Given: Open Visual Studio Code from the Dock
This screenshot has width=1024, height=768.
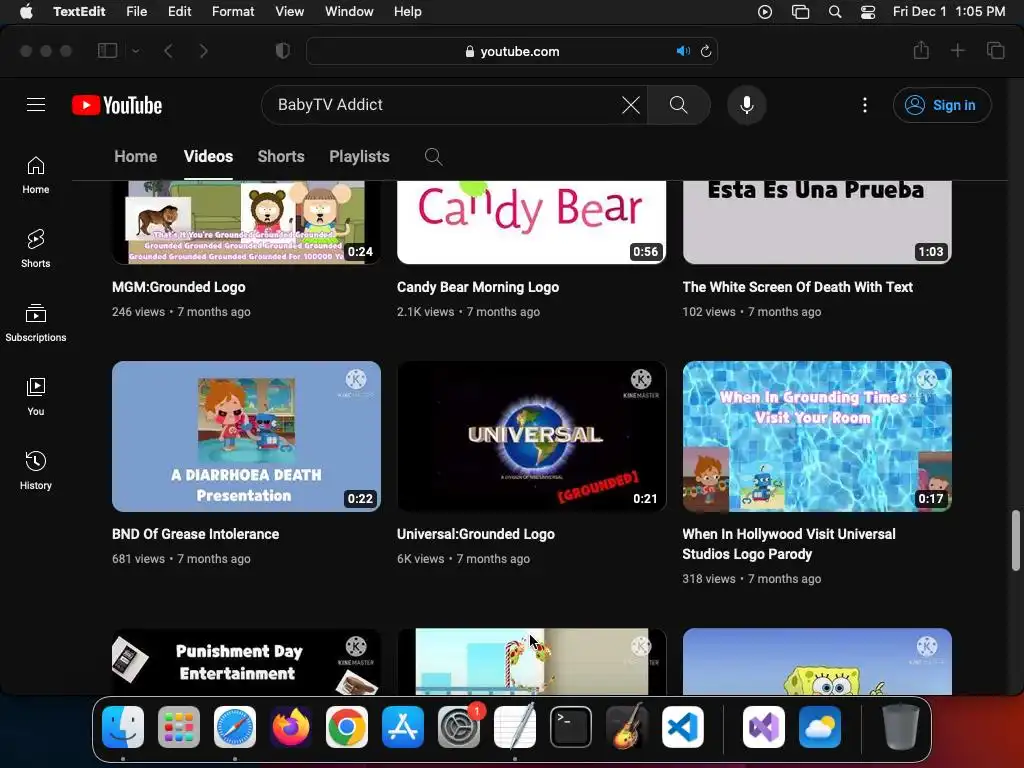Looking at the screenshot, I should click(x=682, y=727).
